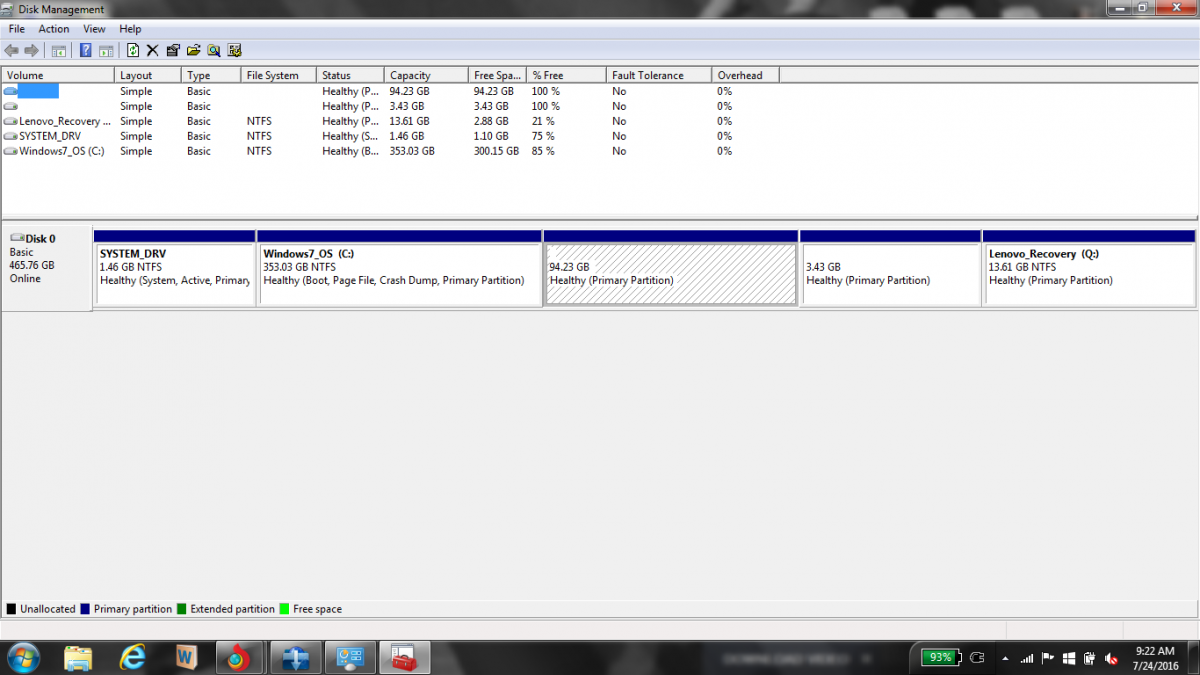Open the View menu
This screenshot has width=1200, height=675.
(x=94, y=29)
